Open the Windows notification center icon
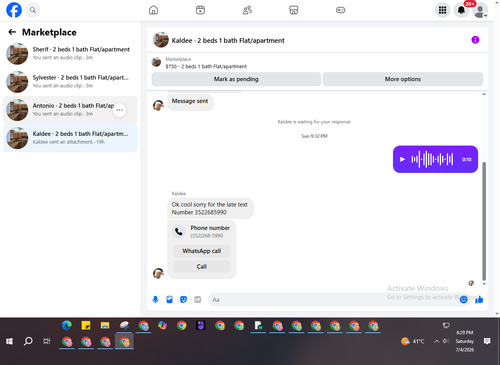Image resolution: width=500 pixels, height=365 pixels. click(x=487, y=341)
